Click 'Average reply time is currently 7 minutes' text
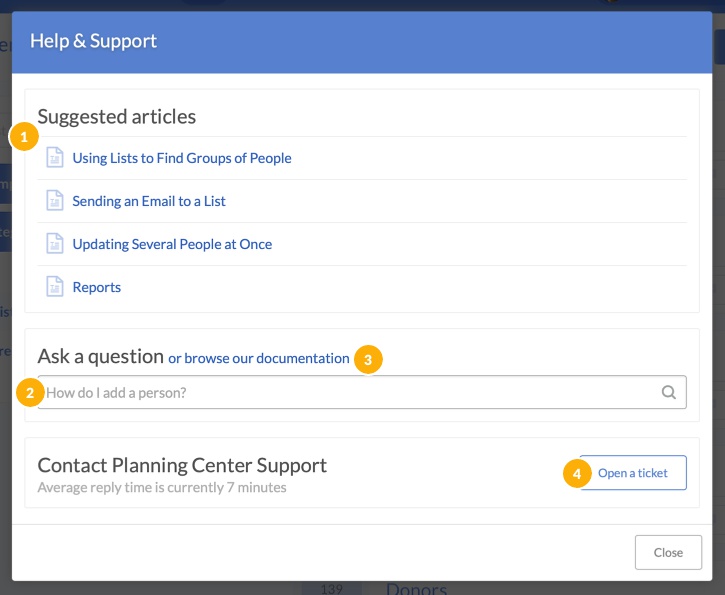The height and width of the screenshot is (595, 725). click(x=162, y=487)
